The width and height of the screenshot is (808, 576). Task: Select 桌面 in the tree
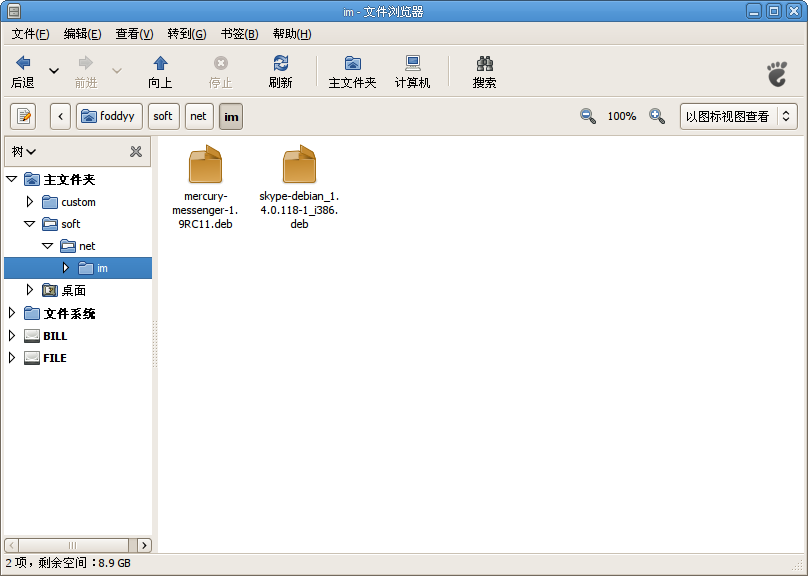pos(64,290)
